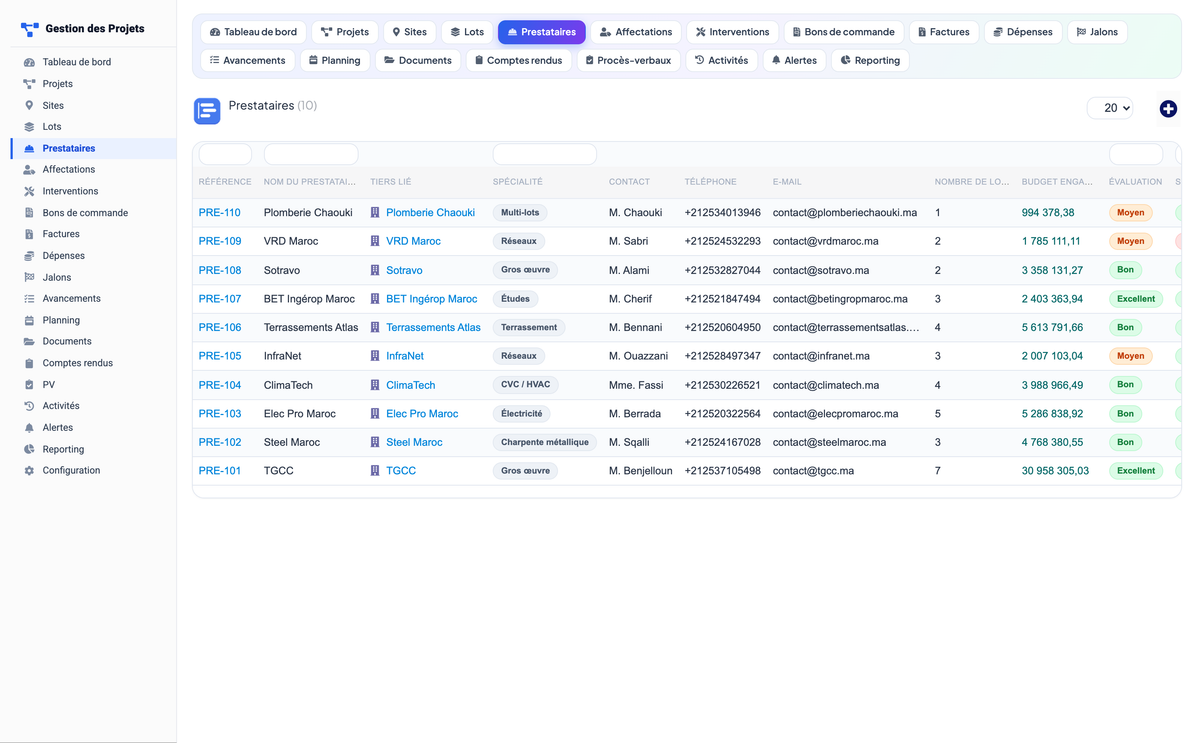1200x743 pixels.
Task: Click the Configuration gear icon in sidebar
Action: 29,471
